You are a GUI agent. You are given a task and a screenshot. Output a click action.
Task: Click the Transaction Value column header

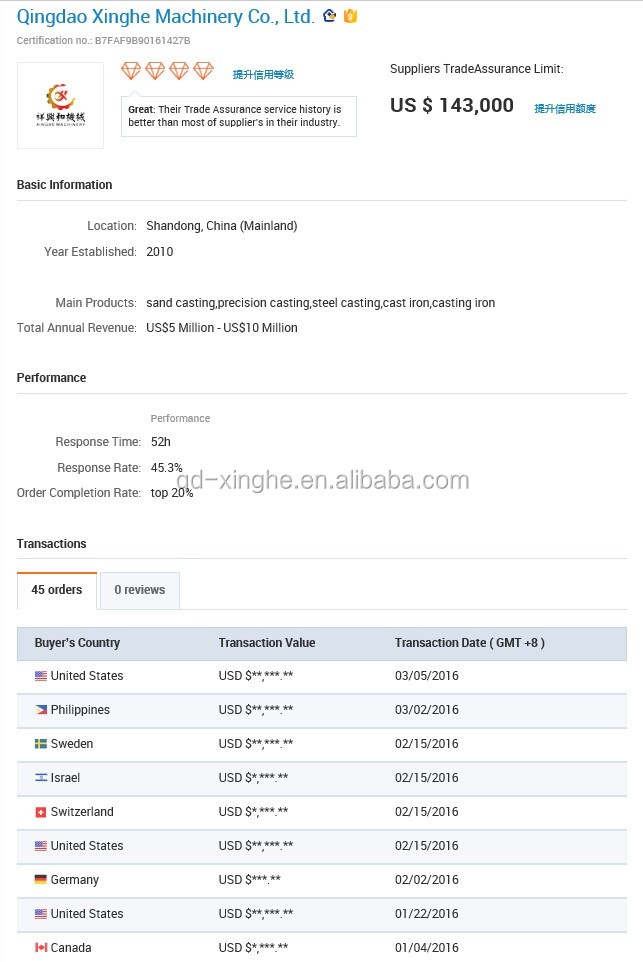pos(267,643)
